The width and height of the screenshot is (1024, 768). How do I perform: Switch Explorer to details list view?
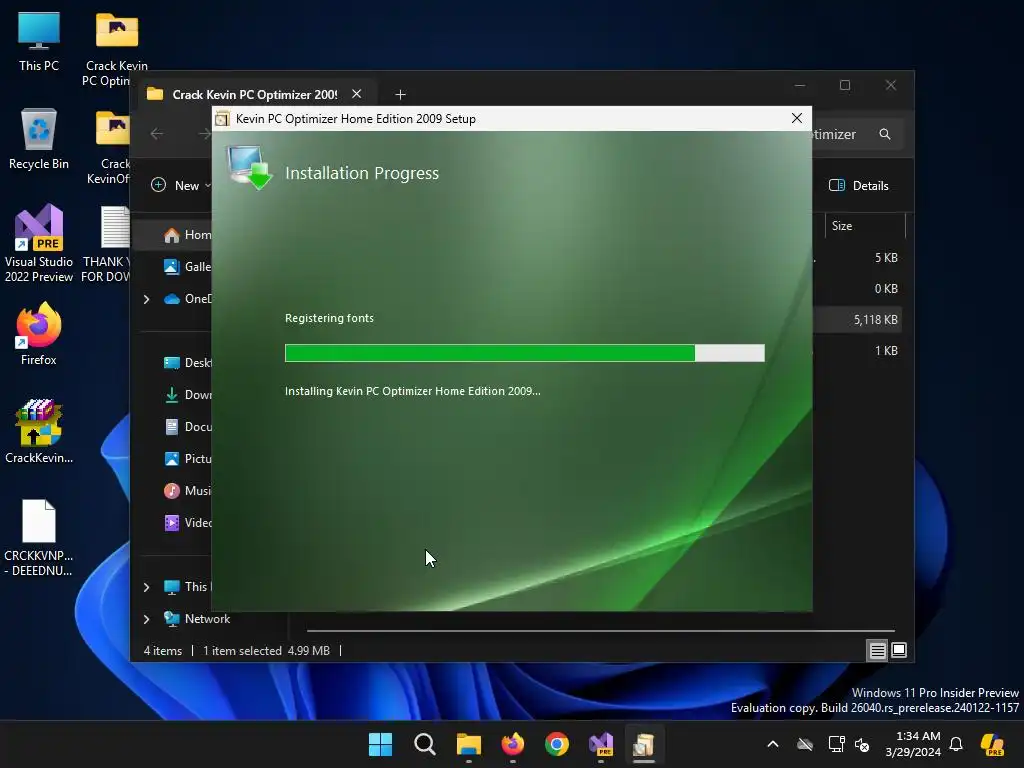pos(877,650)
